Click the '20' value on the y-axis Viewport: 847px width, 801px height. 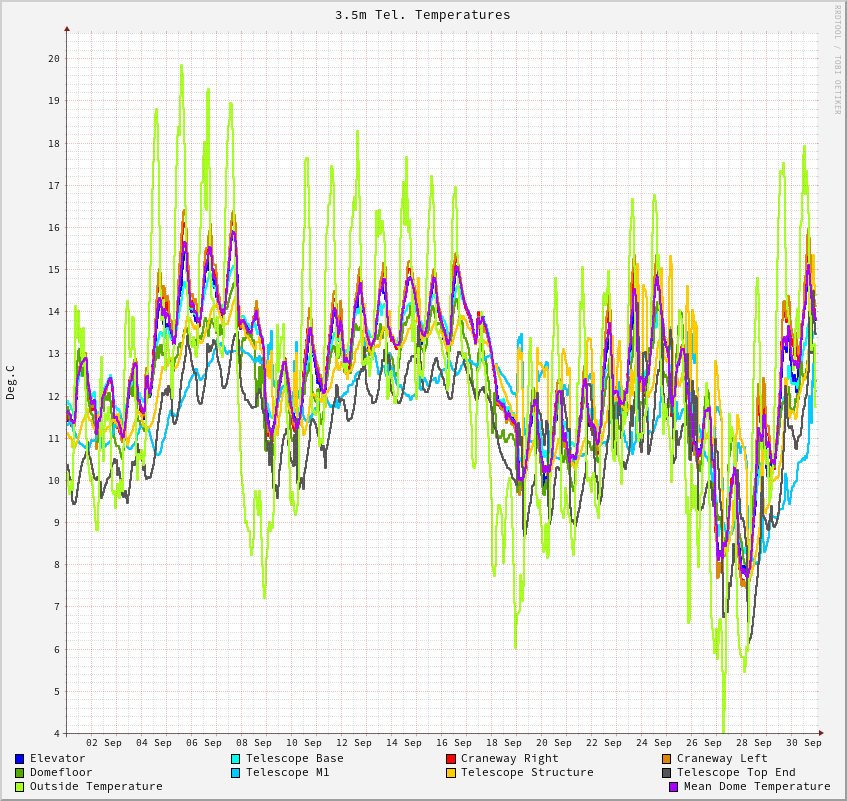coord(53,59)
